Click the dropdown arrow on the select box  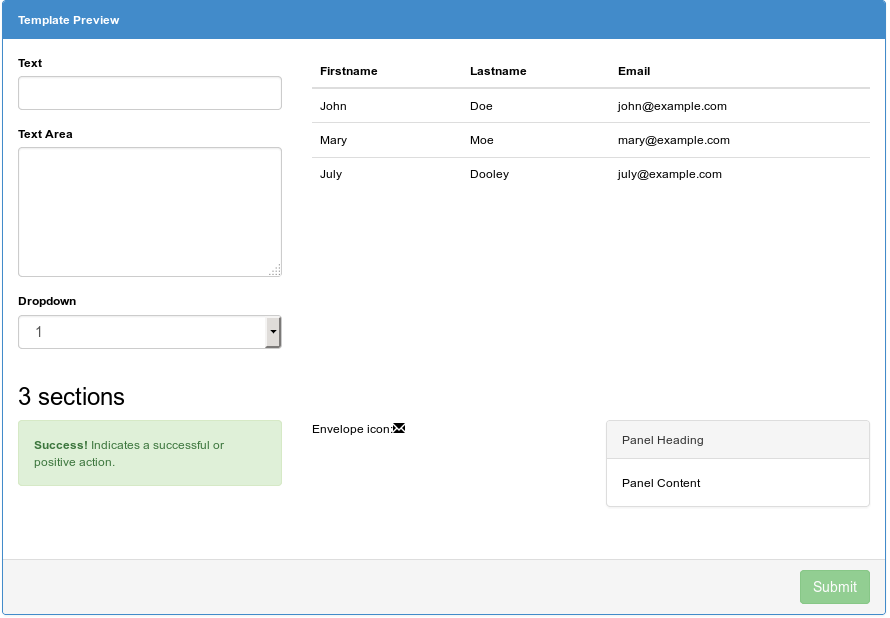(273, 331)
